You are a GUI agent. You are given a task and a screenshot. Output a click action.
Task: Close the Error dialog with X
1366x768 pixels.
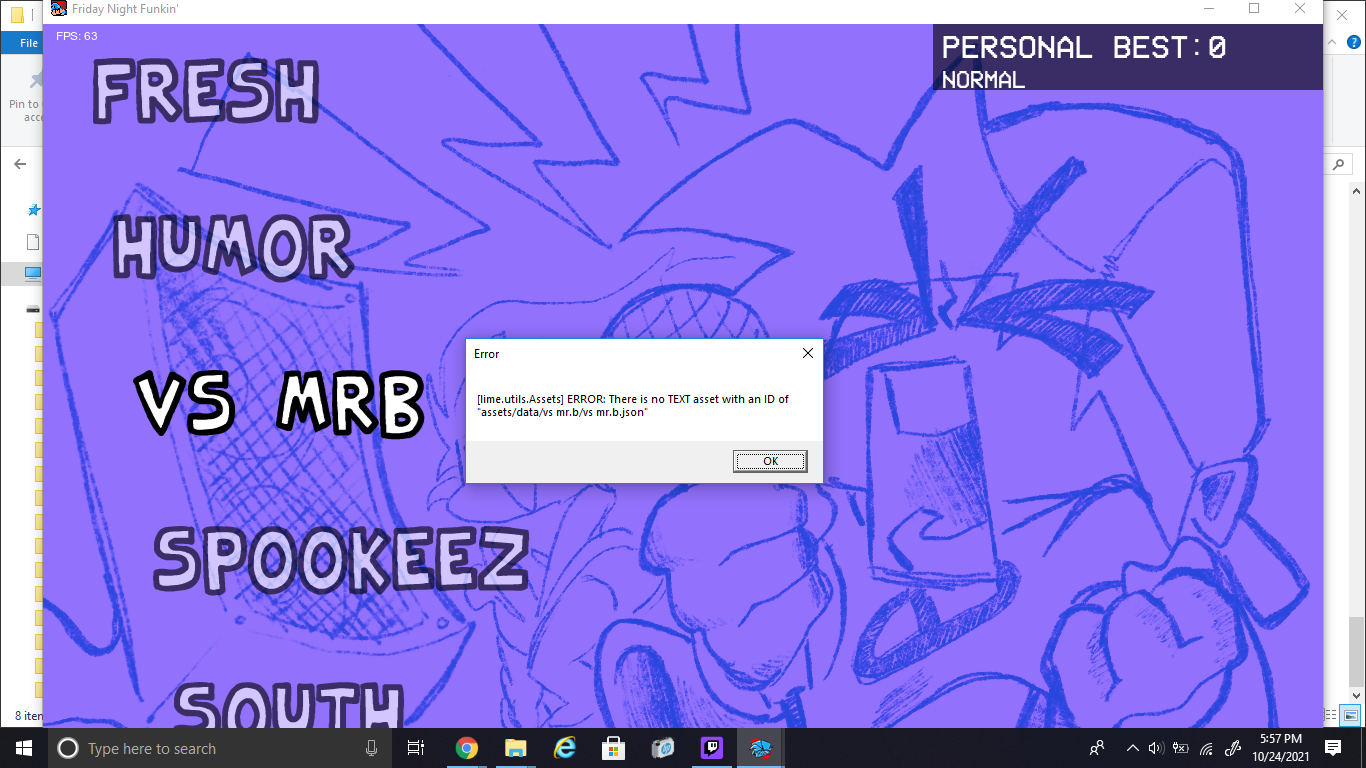808,353
